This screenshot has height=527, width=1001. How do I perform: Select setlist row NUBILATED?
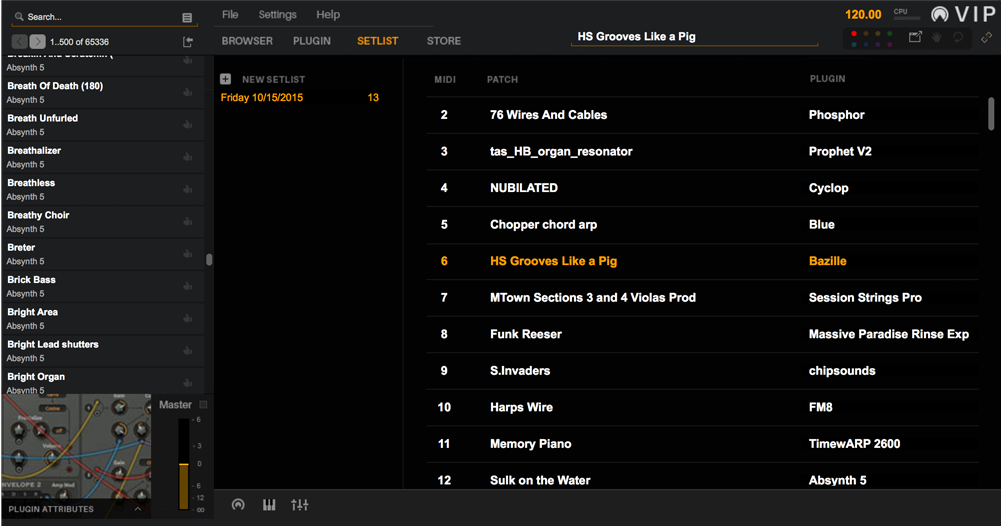[x=702, y=188]
